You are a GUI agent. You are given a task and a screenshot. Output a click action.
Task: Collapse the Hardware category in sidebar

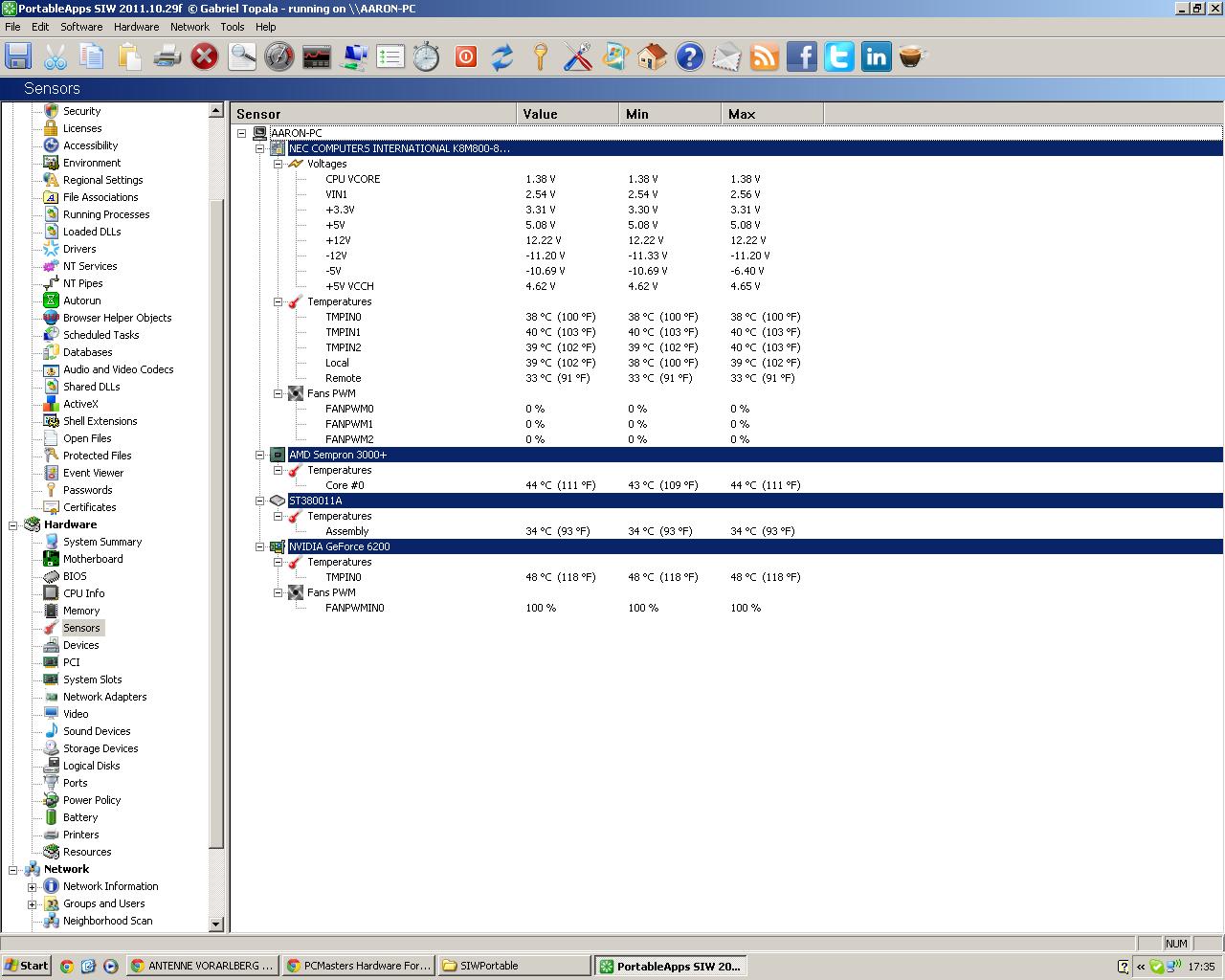(x=13, y=524)
